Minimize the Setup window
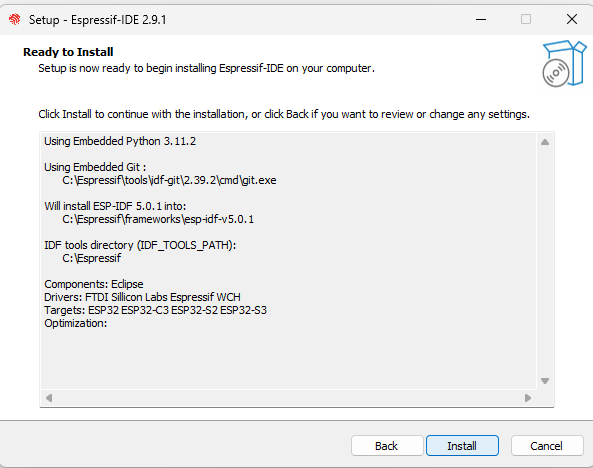This screenshot has width=593, height=468. (481, 19)
